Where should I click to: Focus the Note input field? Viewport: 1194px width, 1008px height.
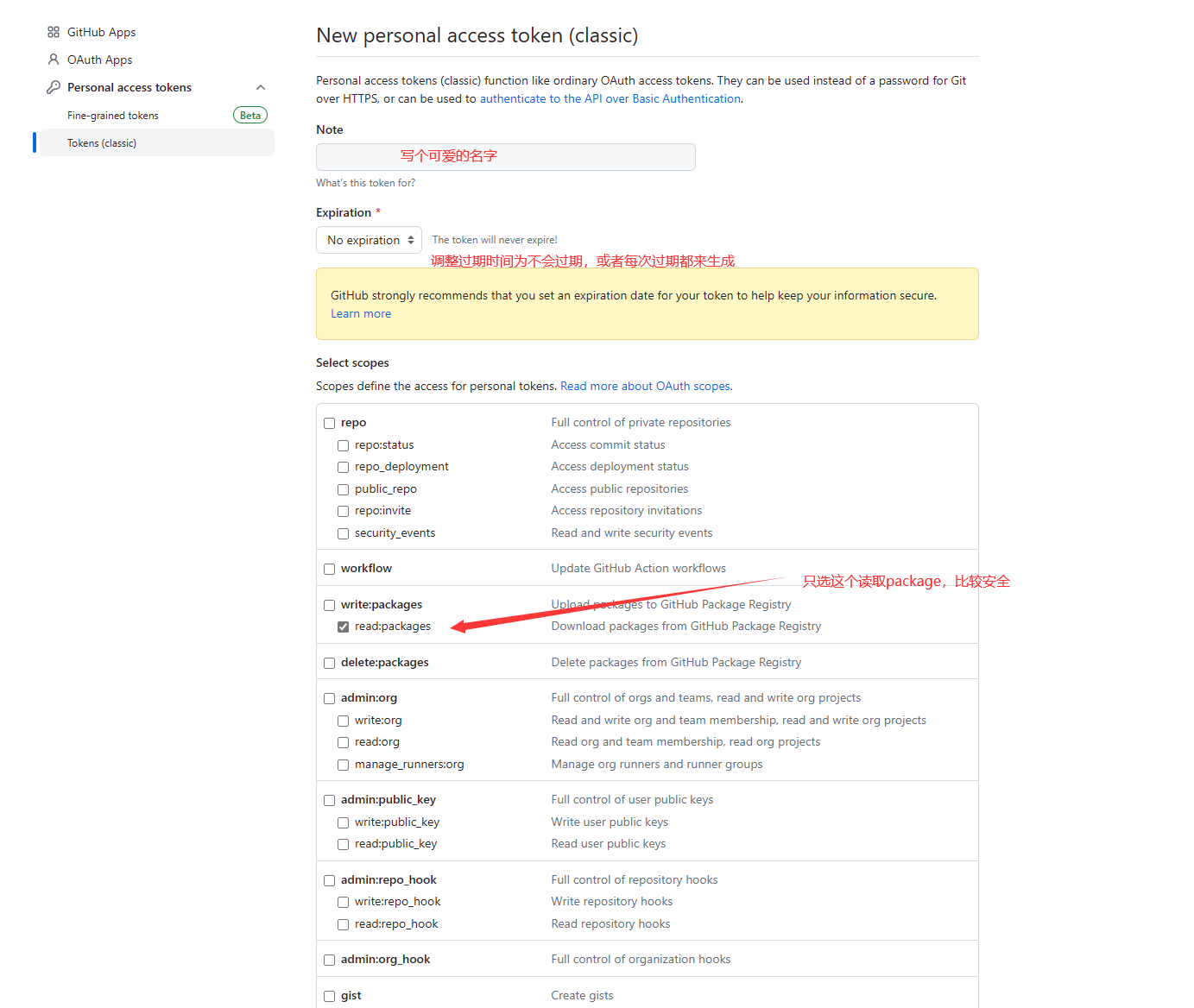point(506,157)
